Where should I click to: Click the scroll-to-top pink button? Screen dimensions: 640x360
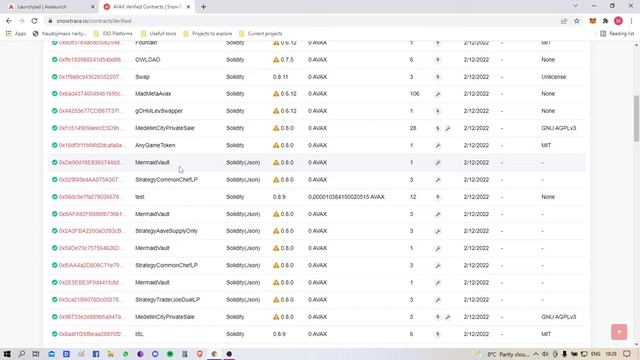click(619, 332)
